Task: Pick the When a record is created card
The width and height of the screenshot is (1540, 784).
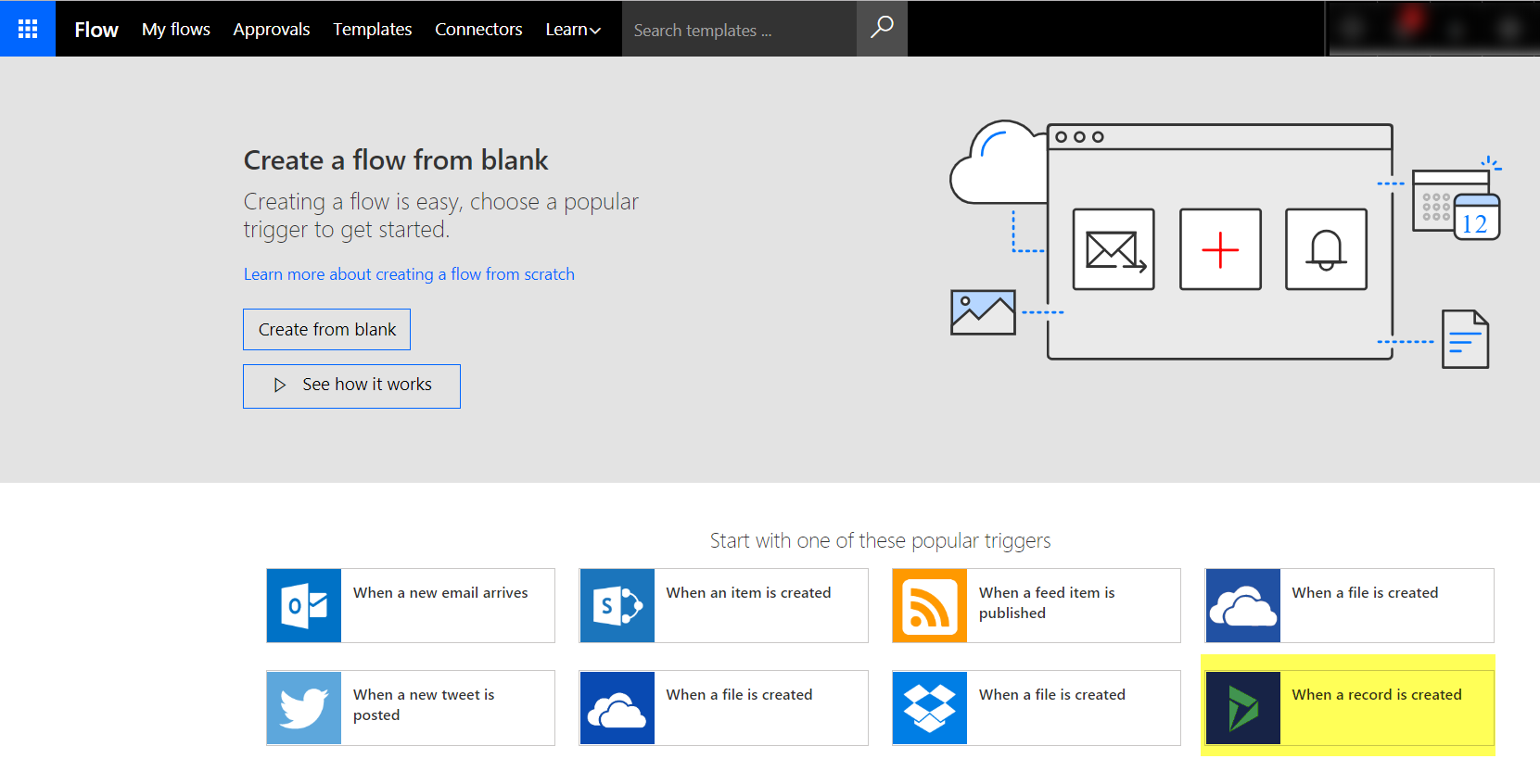Action: click(x=1350, y=708)
